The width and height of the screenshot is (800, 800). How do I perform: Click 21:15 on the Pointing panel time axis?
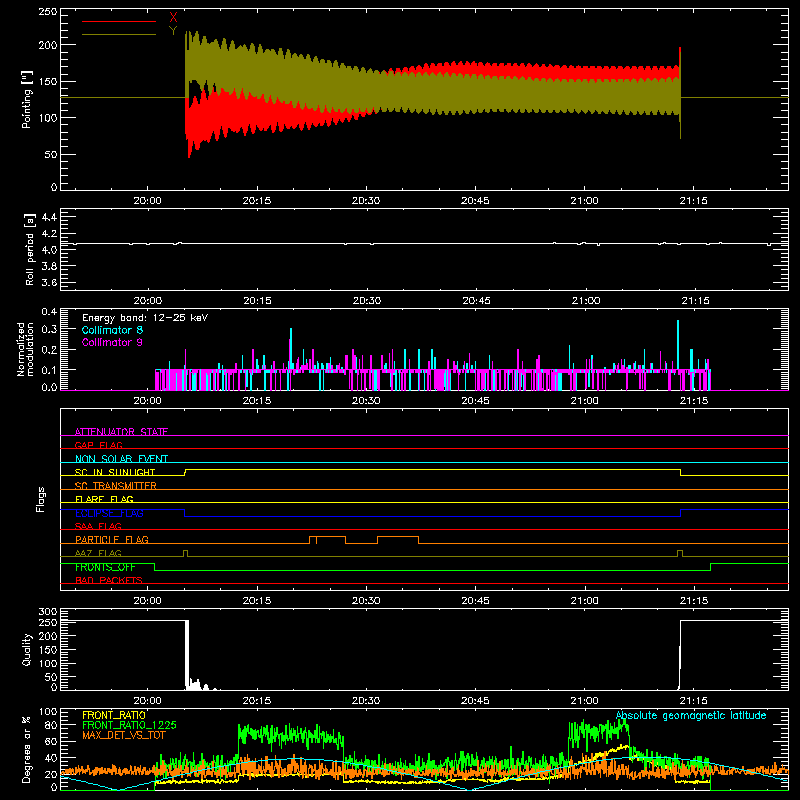[693, 201]
